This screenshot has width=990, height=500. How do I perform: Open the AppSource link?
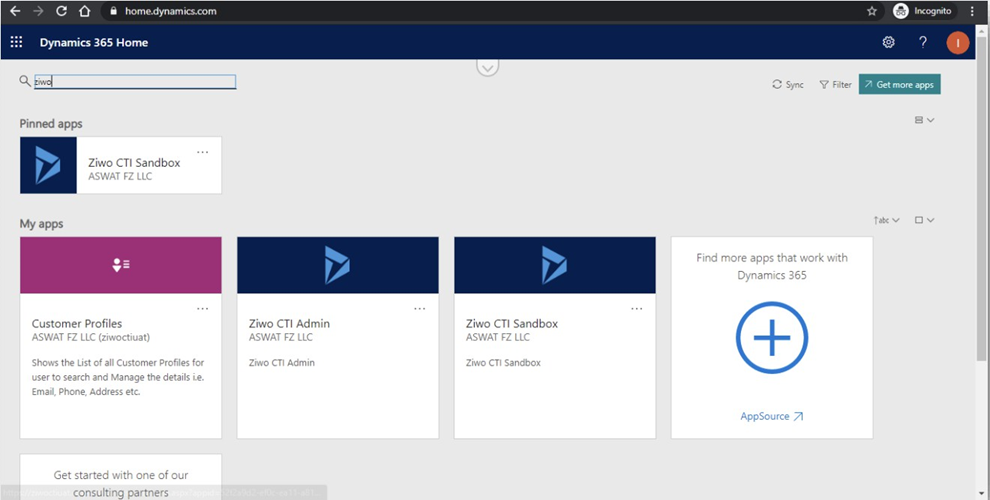(x=772, y=416)
